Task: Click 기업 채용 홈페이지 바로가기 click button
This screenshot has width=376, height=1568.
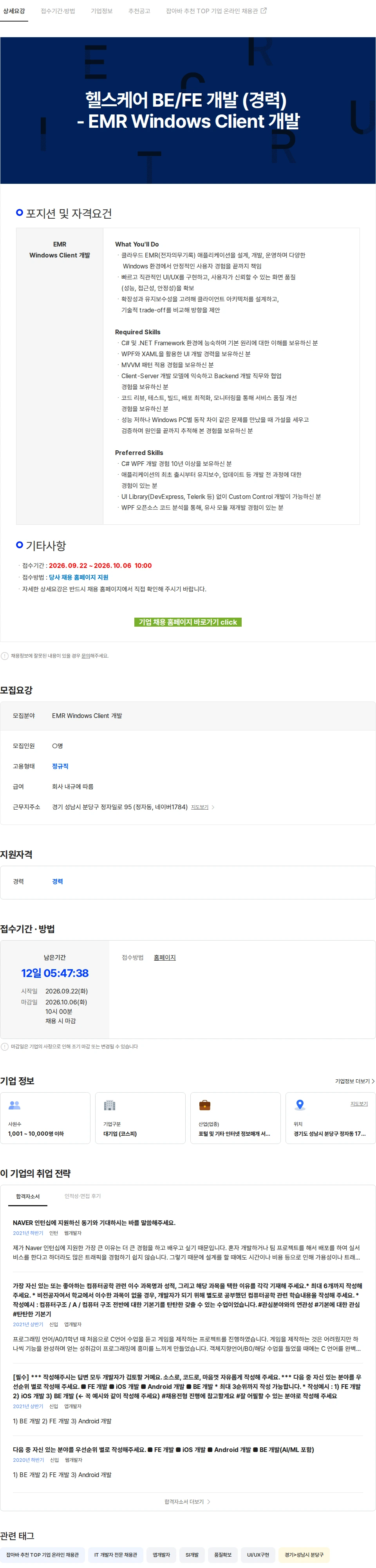Action: point(187,622)
